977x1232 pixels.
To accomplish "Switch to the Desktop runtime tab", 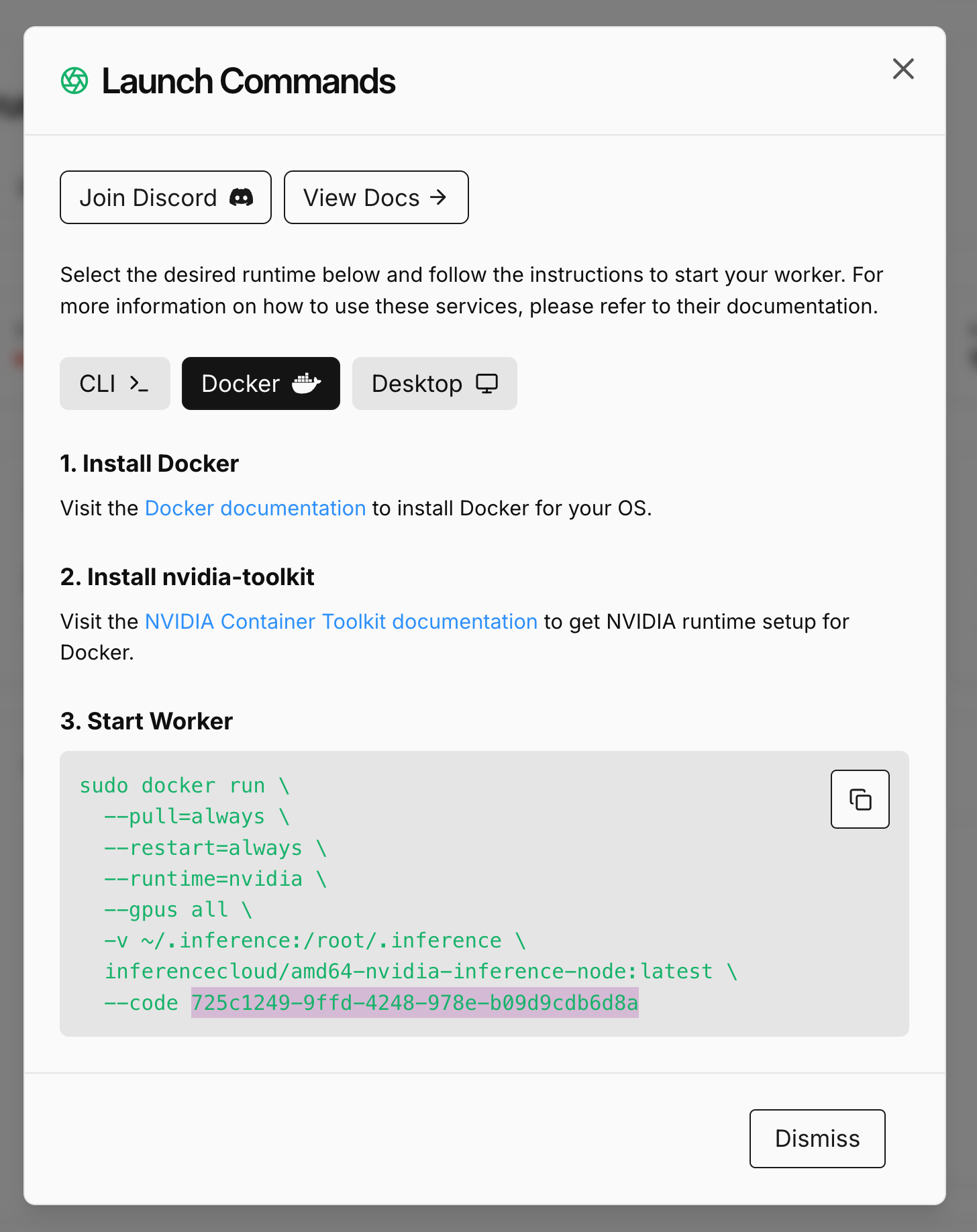I will point(435,383).
